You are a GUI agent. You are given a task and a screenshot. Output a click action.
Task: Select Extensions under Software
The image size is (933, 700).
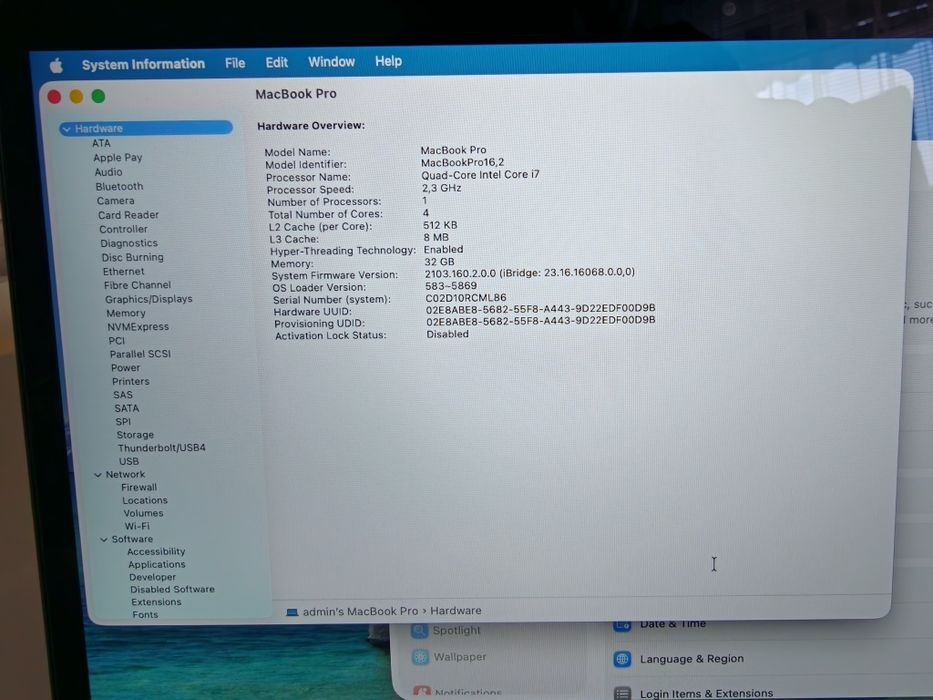pyautogui.click(x=156, y=602)
